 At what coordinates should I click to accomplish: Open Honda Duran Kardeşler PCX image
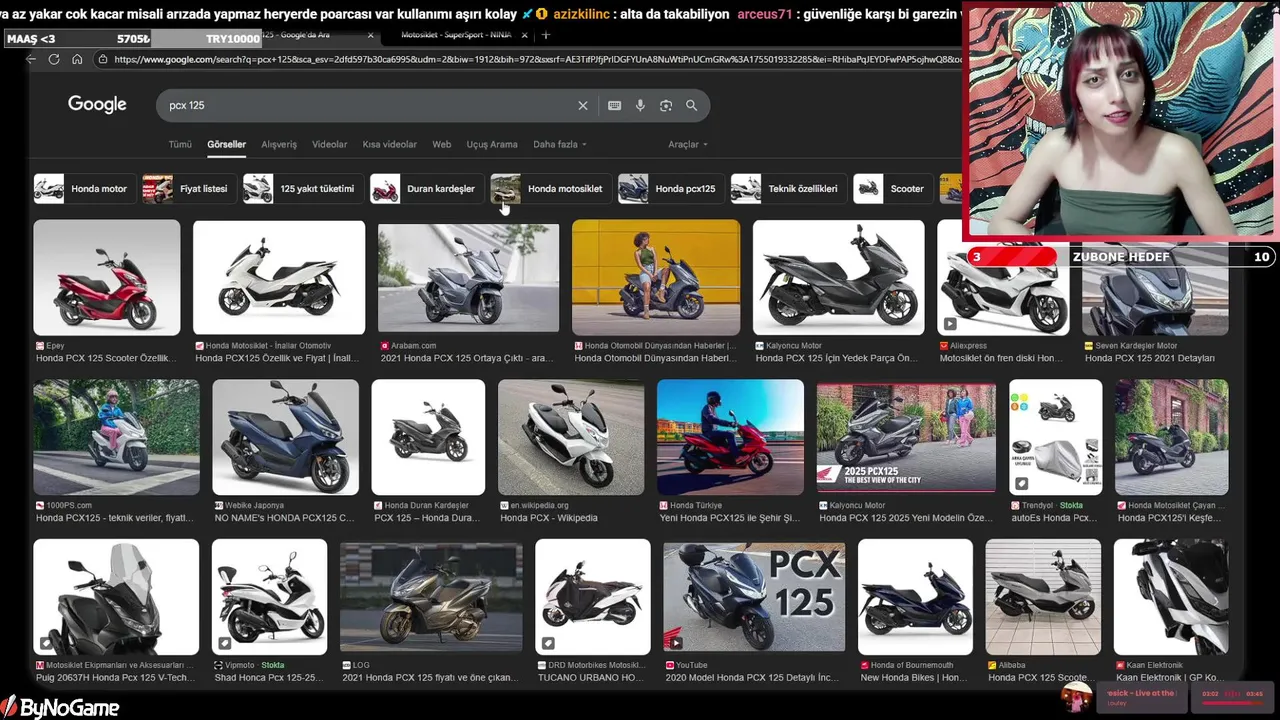pos(428,437)
